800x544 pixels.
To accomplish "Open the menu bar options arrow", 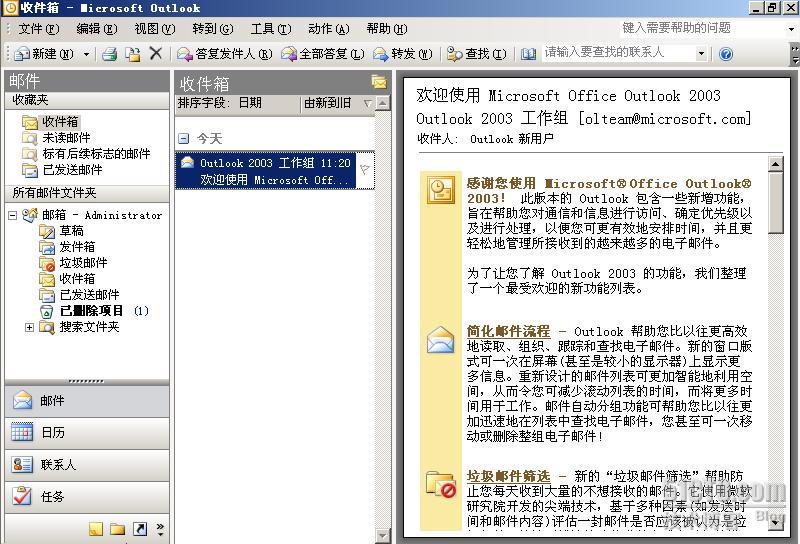I will pyautogui.click(x=792, y=29).
